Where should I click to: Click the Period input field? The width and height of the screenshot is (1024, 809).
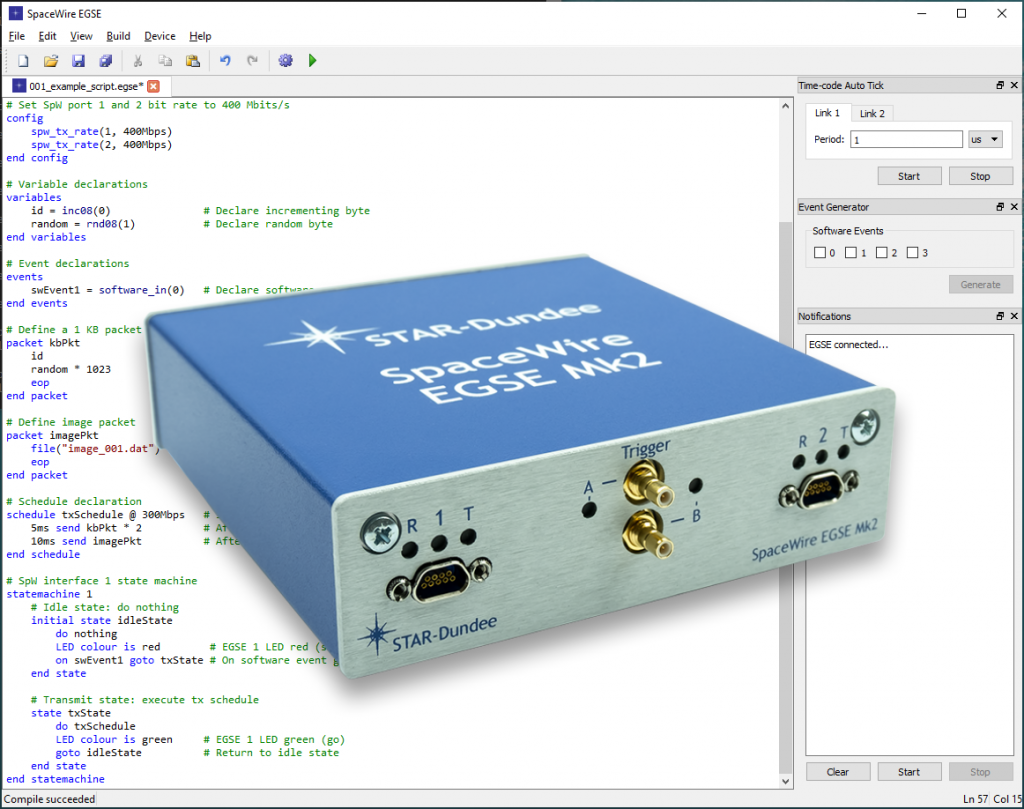coord(906,140)
